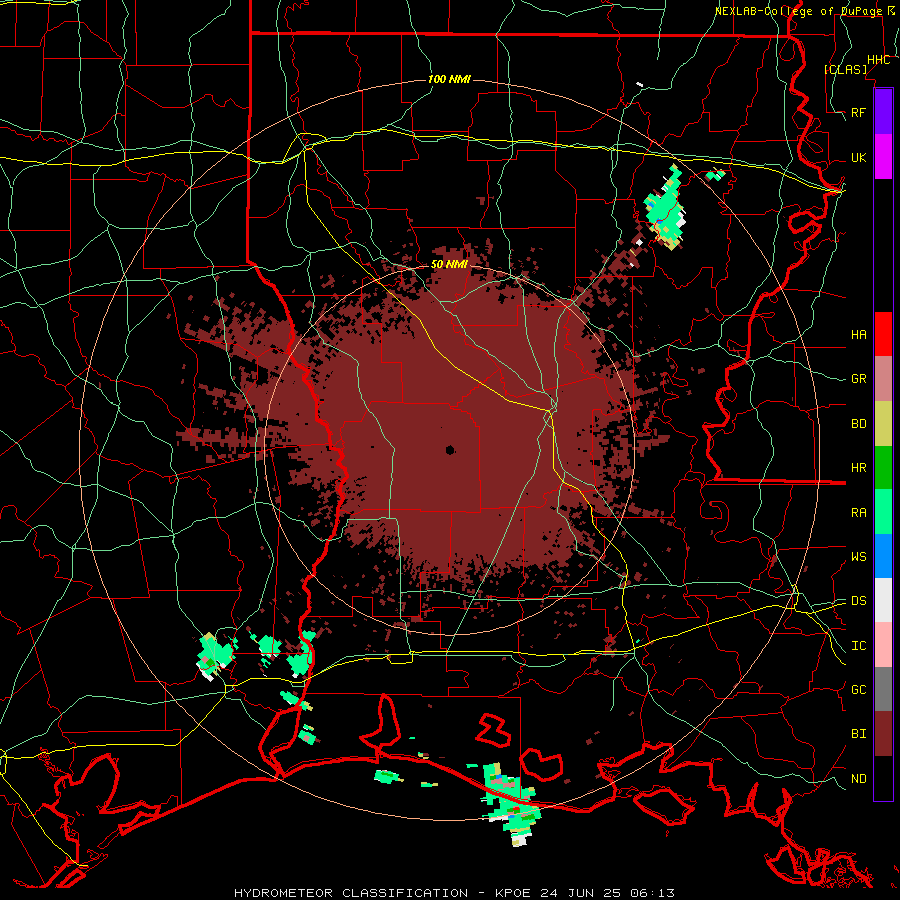
Task: Click the BI legend label
Action: click(x=858, y=734)
